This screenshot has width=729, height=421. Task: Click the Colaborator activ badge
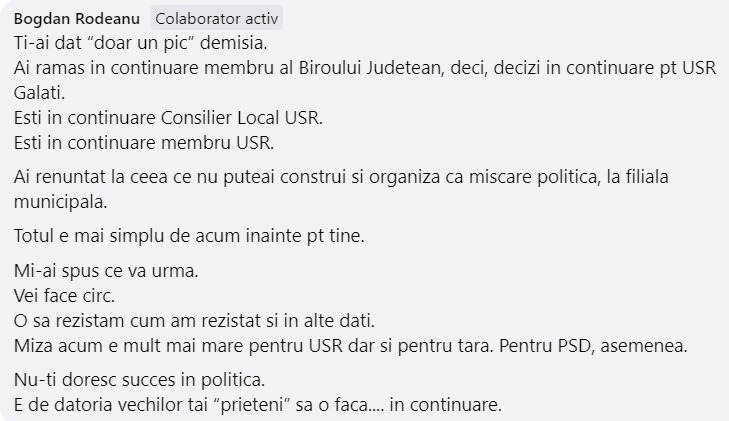tap(217, 19)
